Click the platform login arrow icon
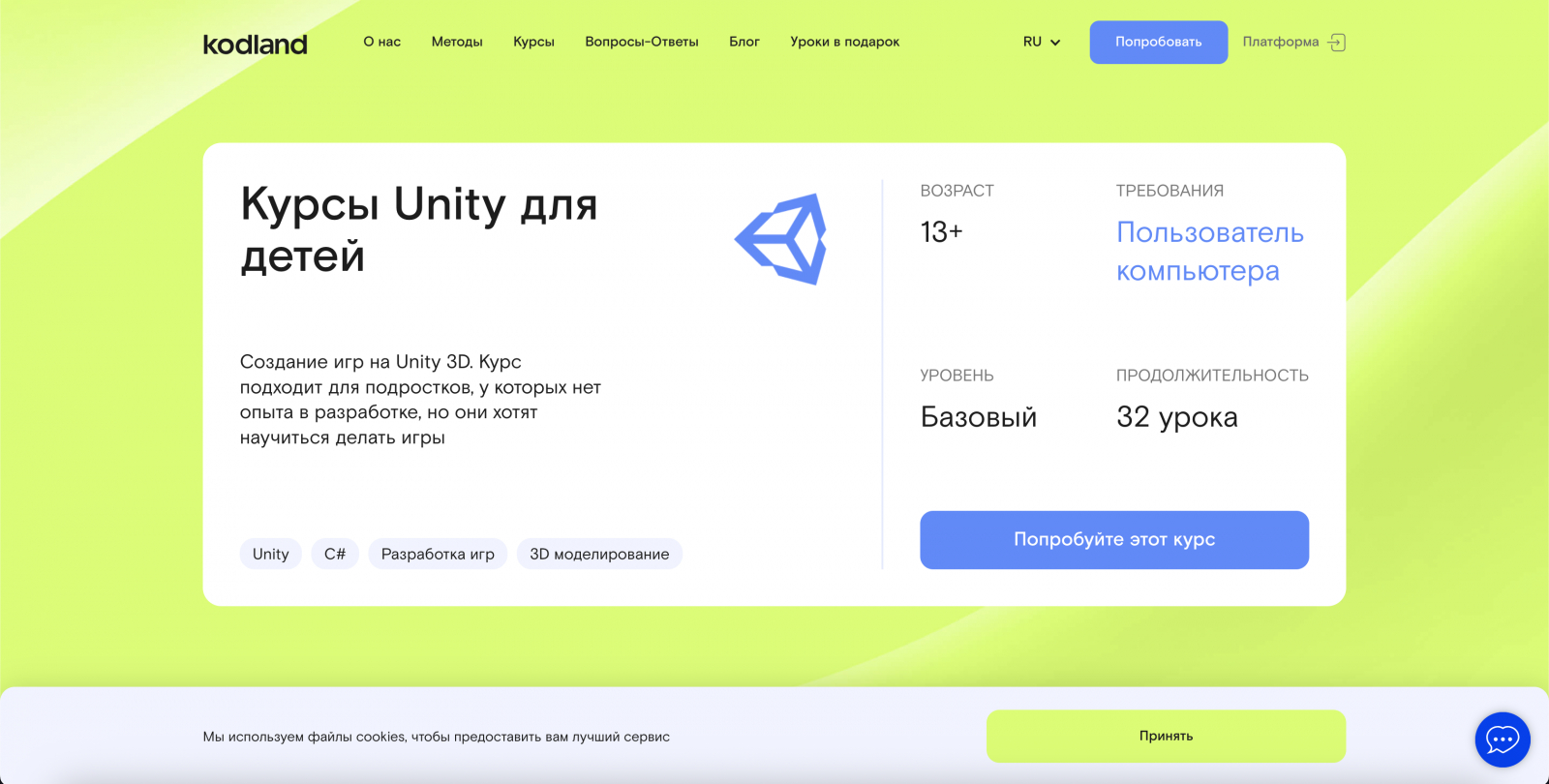Viewport: 1549px width, 784px height. (1337, 43)
